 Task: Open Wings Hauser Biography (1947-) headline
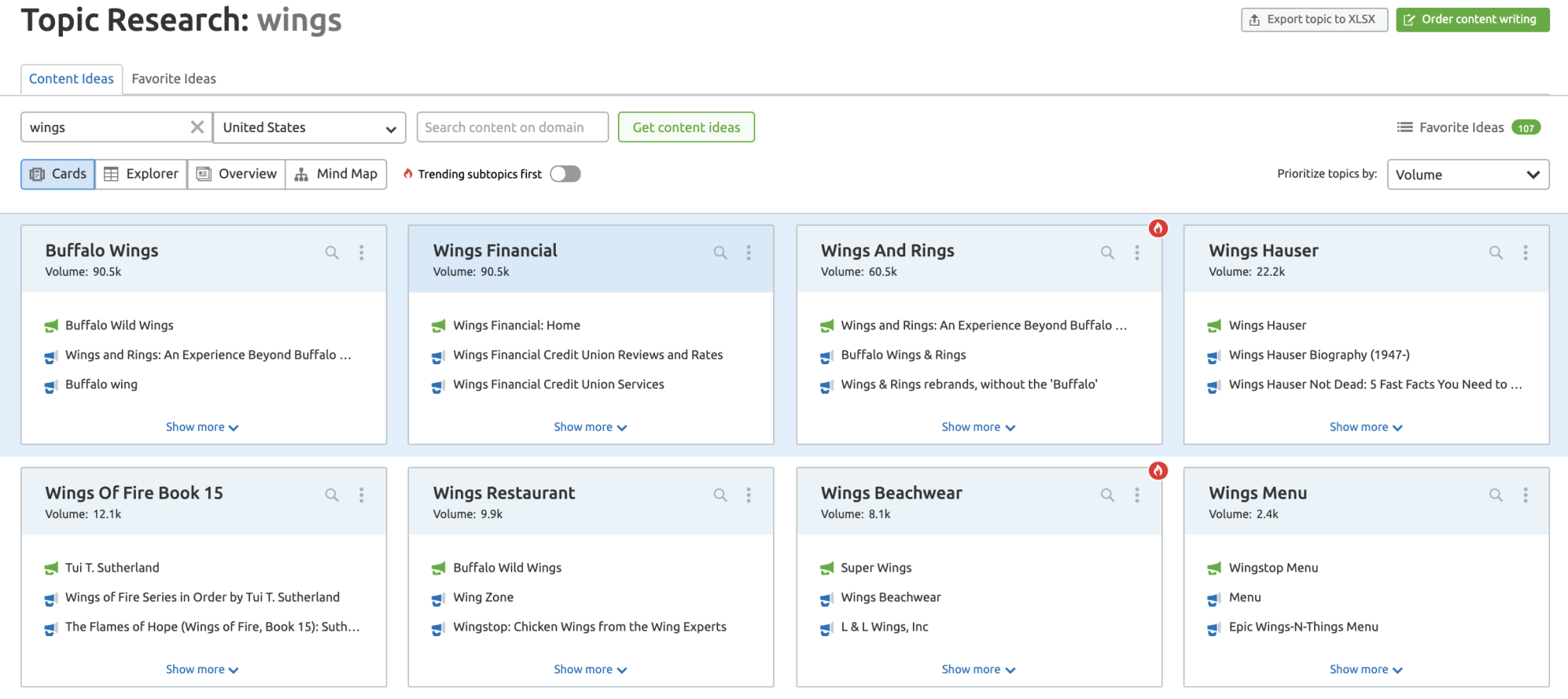pyautogui.click(x=1319, y=355)
